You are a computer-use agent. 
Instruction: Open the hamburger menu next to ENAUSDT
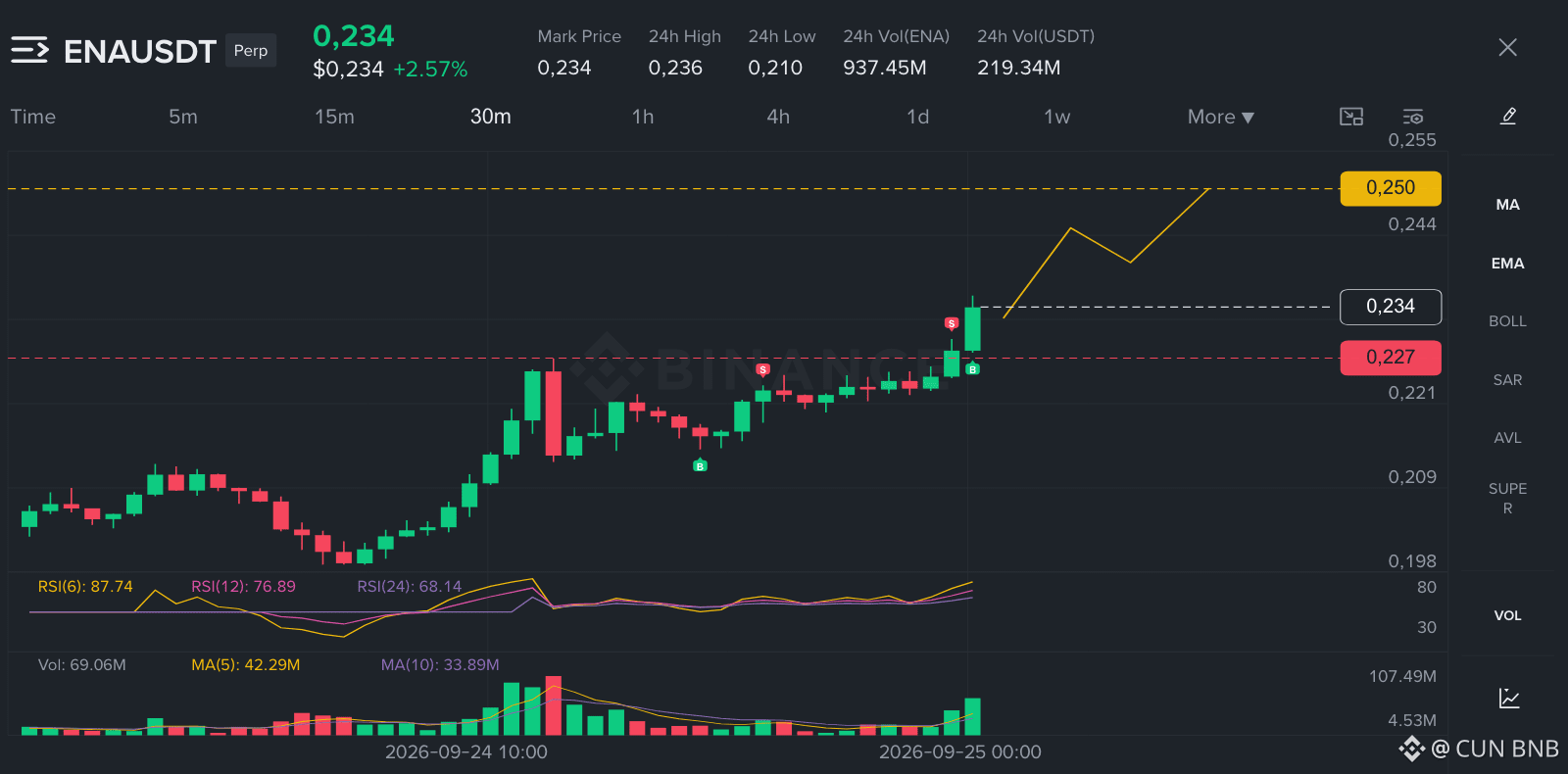click(x=29, y=50)
